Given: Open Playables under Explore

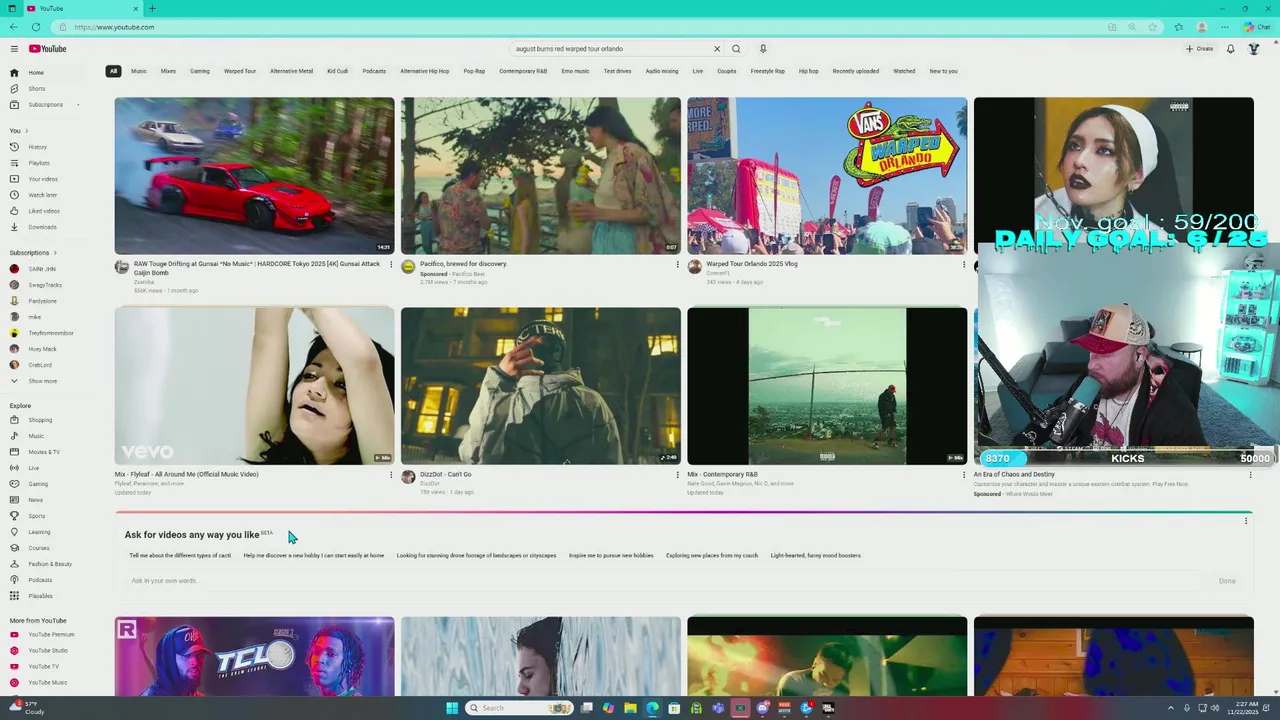Looking at the screenshot, I should coord(40,596).
